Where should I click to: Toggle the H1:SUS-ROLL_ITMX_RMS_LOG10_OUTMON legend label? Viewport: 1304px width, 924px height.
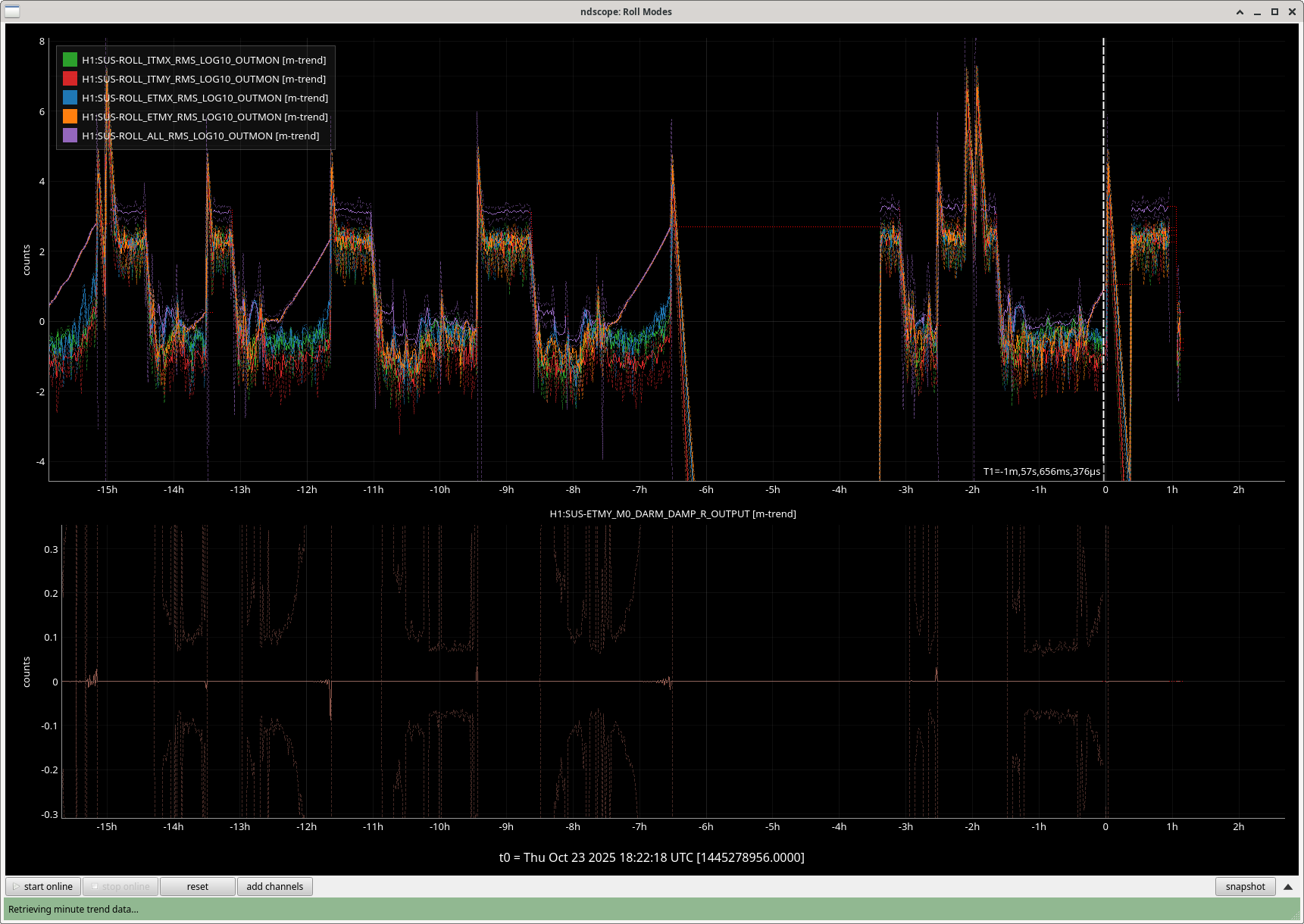coord(204,60)
